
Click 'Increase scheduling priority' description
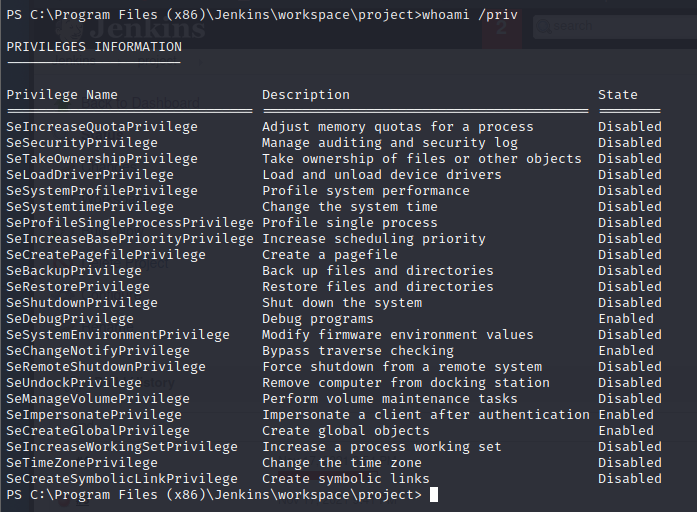pyautogui.click(x=374, y=239)
